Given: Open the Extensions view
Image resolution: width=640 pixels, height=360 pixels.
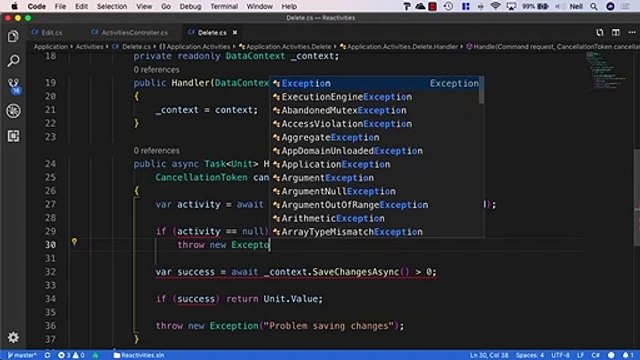Looking at the screenshot, I should (13, 136).
